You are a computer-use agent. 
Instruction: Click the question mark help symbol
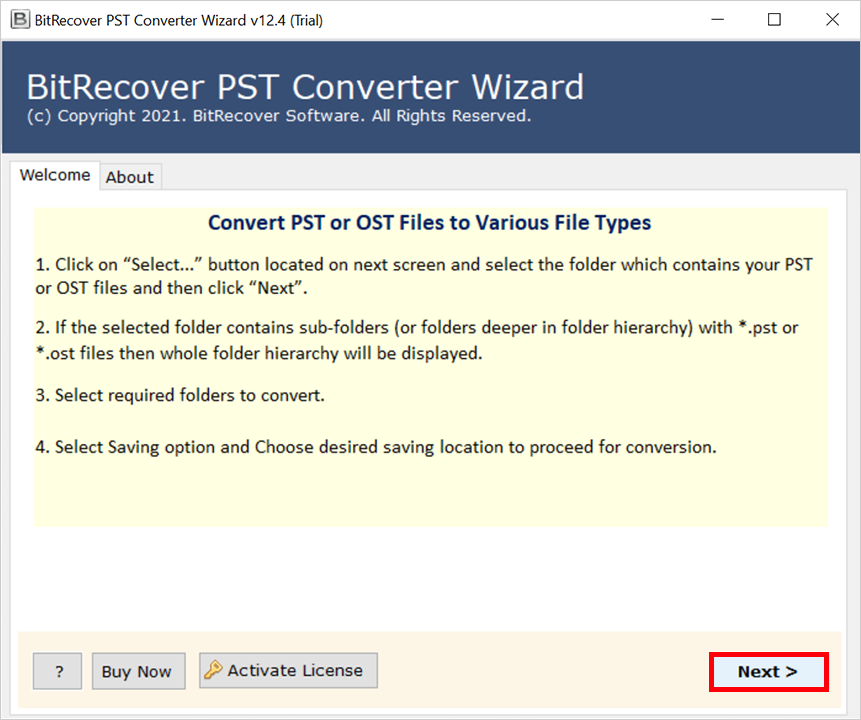[x=57, y=671]
